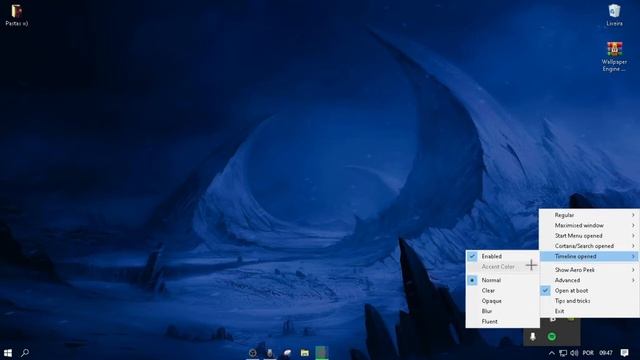Choose Exit in the tray menu
The image size is (640, 360).
589,311
